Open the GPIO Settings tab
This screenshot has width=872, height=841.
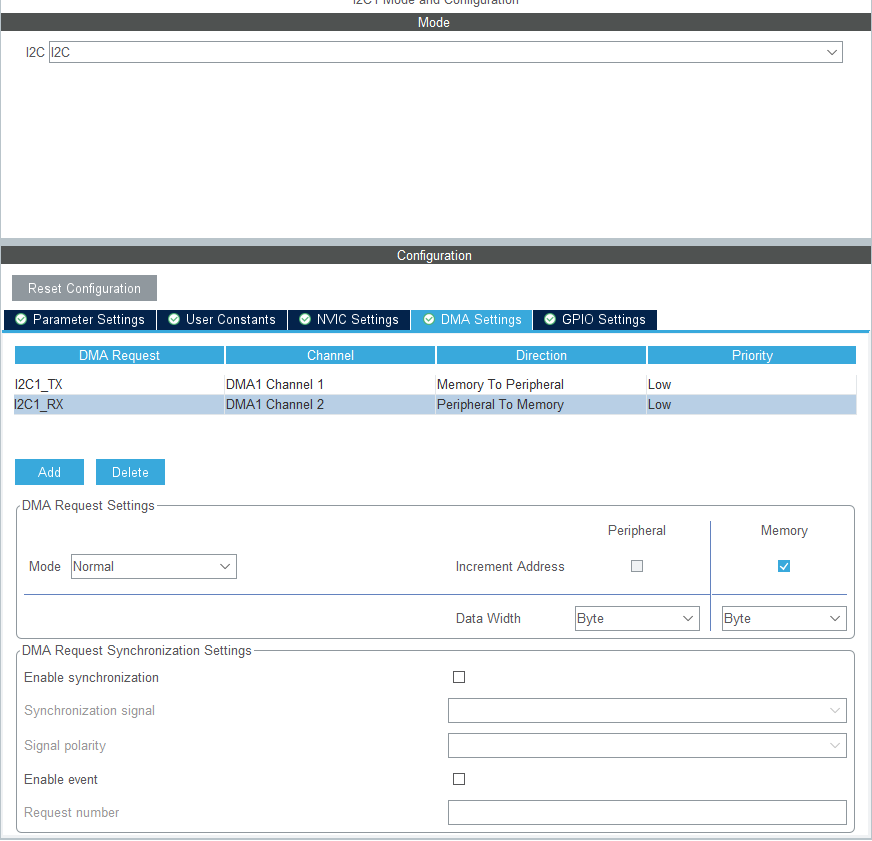(595, 320)
